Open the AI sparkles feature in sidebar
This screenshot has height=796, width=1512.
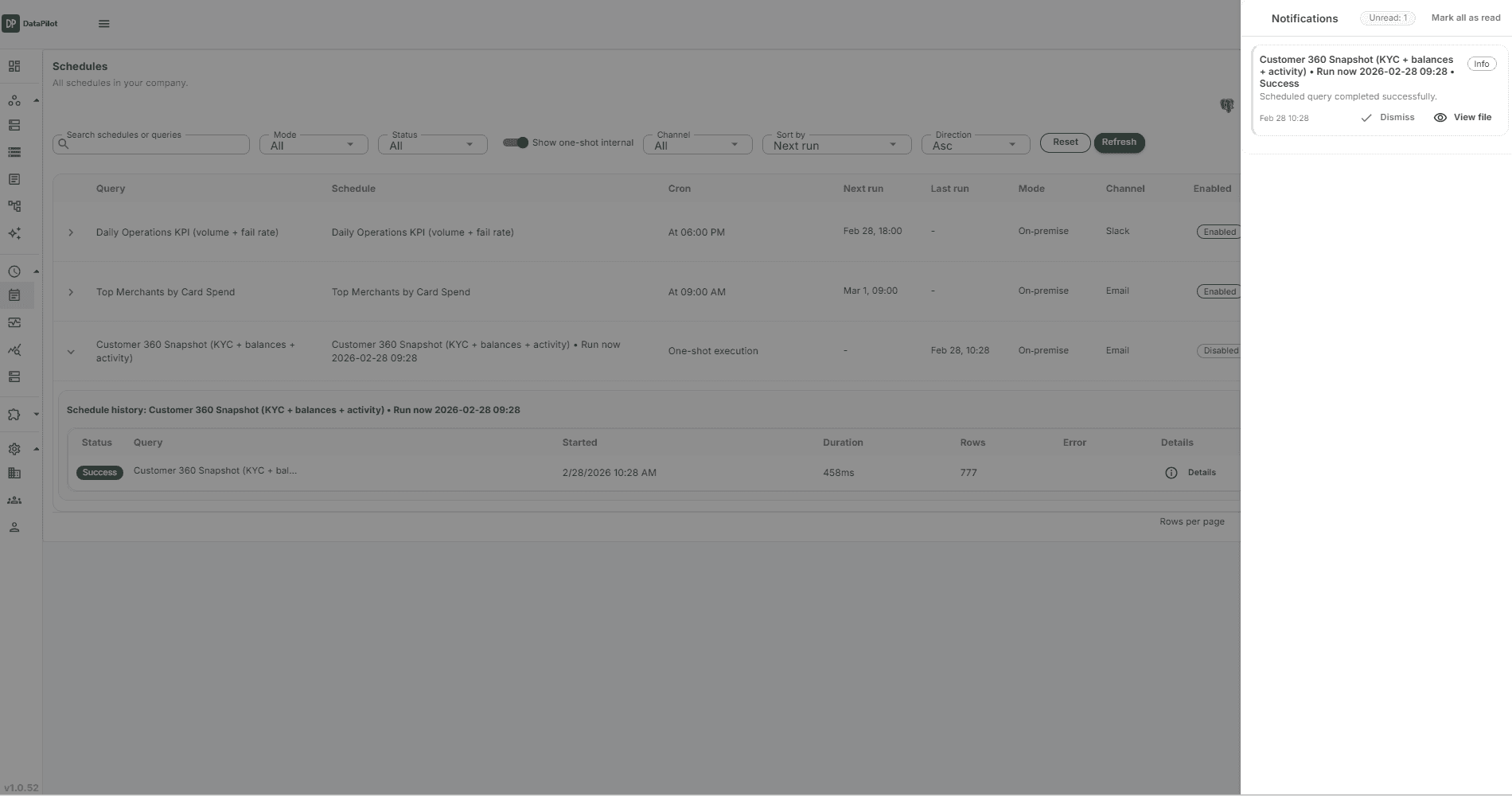pyautogui.click(x=14, y=232)
